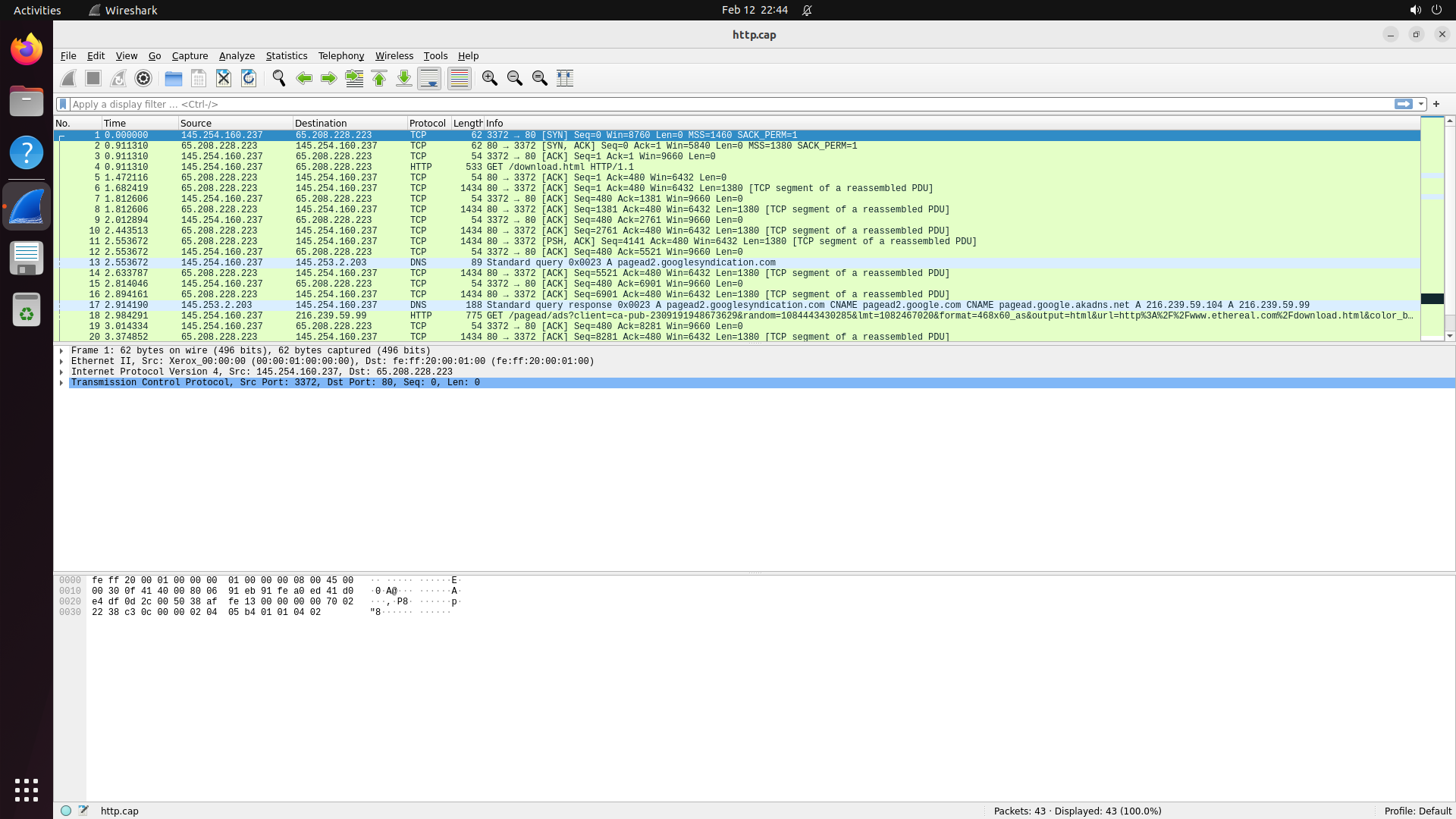1456x819 pixels.
Task: Go to the last packet icon
Action: 403,78
